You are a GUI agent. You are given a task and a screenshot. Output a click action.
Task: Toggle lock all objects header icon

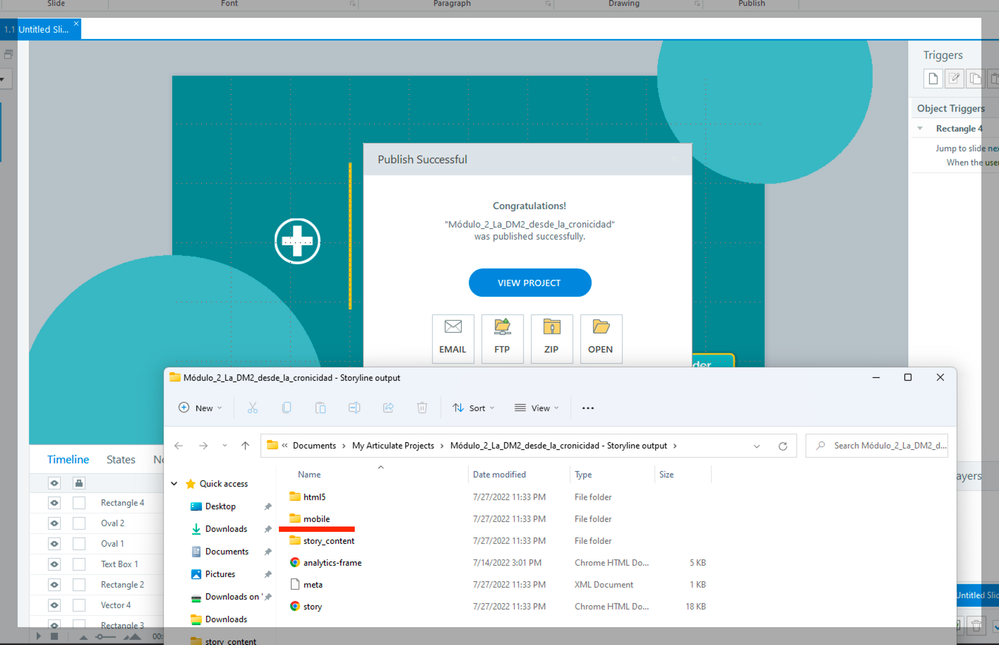[x=79, y=483]
